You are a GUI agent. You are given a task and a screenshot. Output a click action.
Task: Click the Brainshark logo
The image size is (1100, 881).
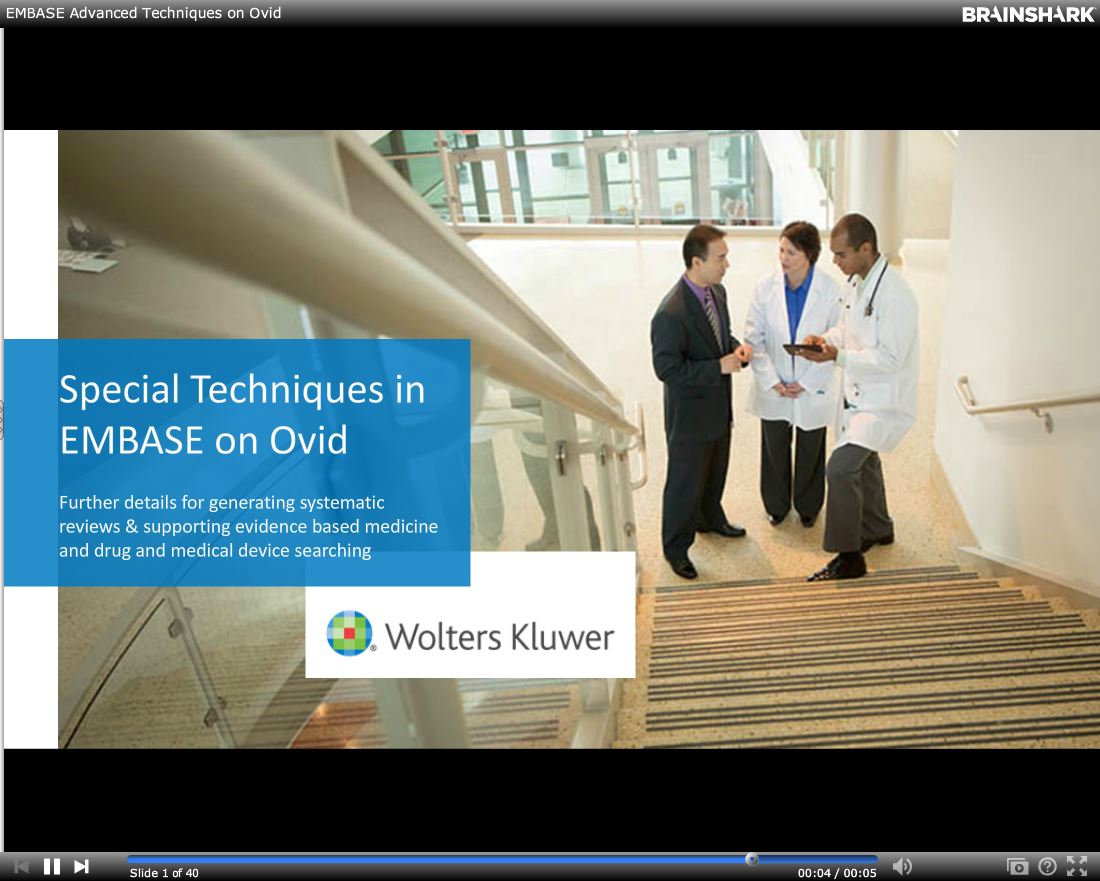(1028, 14)
